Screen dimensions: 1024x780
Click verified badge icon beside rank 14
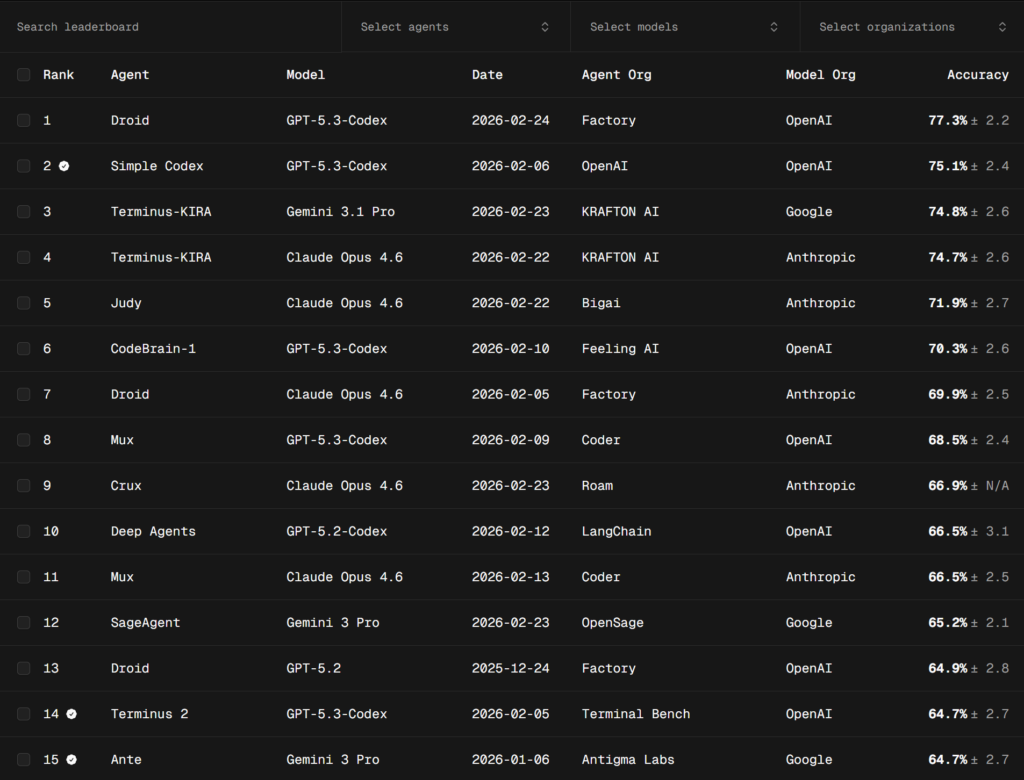71,714
